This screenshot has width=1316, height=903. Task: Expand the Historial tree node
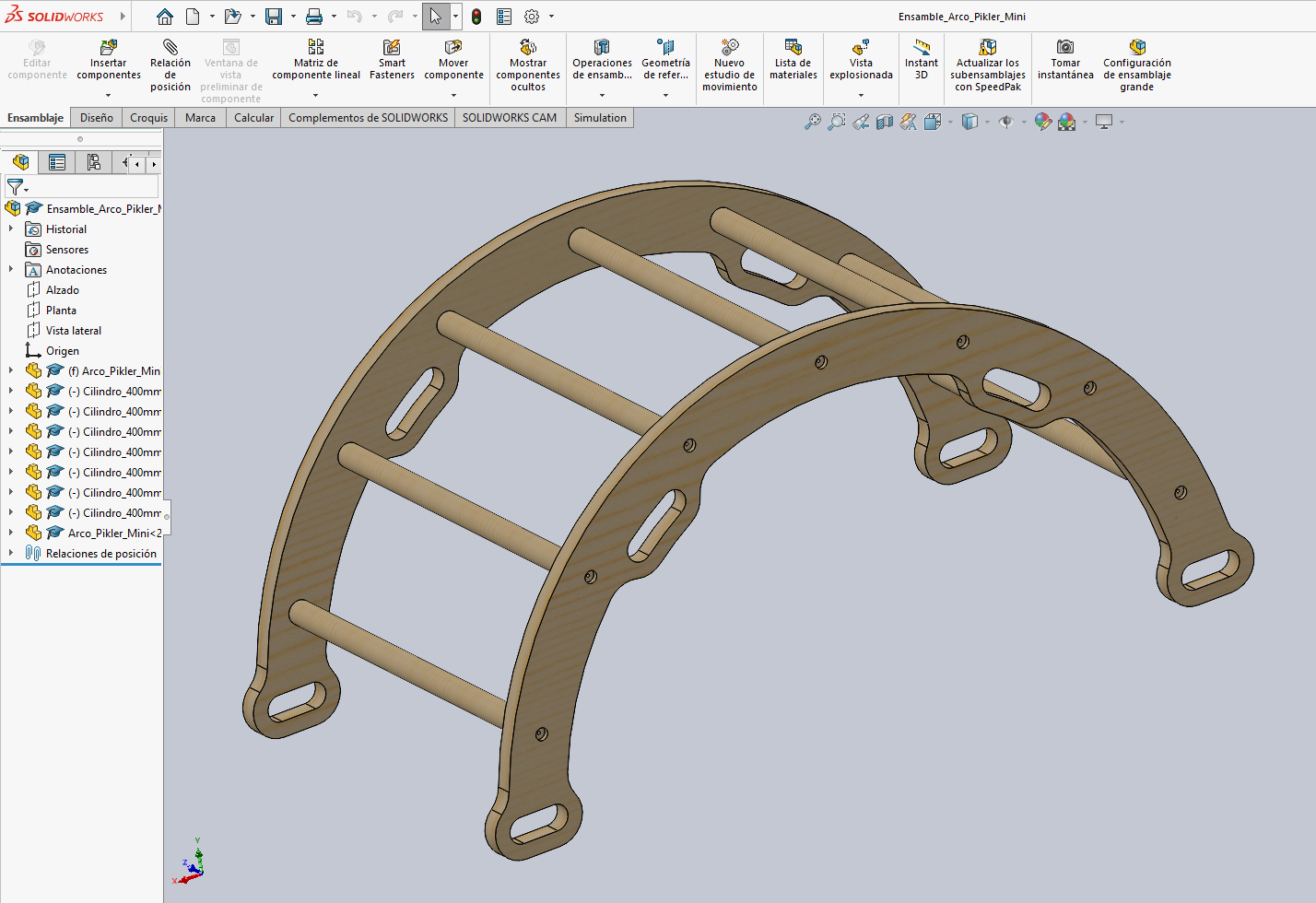11,229
